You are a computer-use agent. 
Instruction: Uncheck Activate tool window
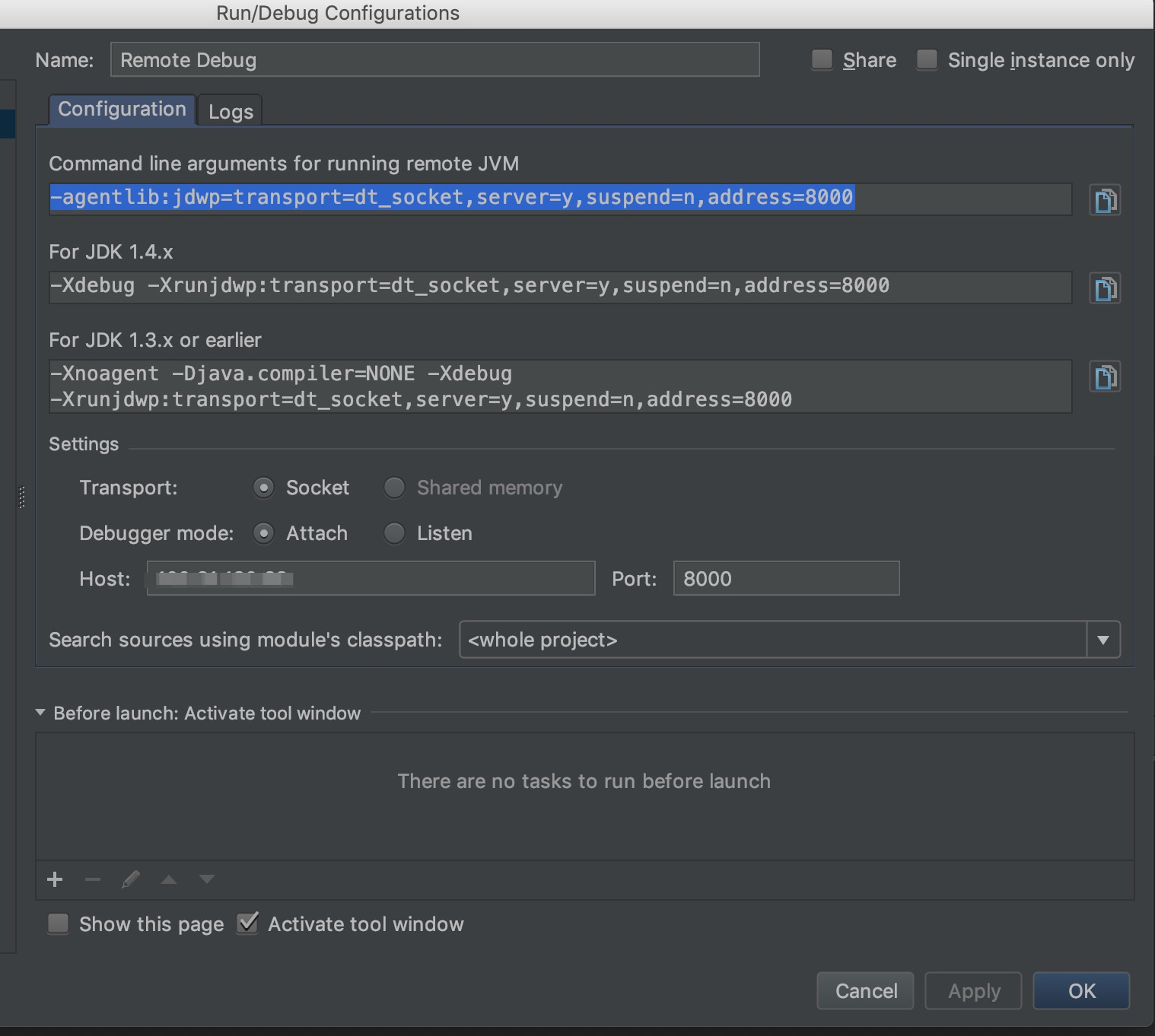point(247,923)
